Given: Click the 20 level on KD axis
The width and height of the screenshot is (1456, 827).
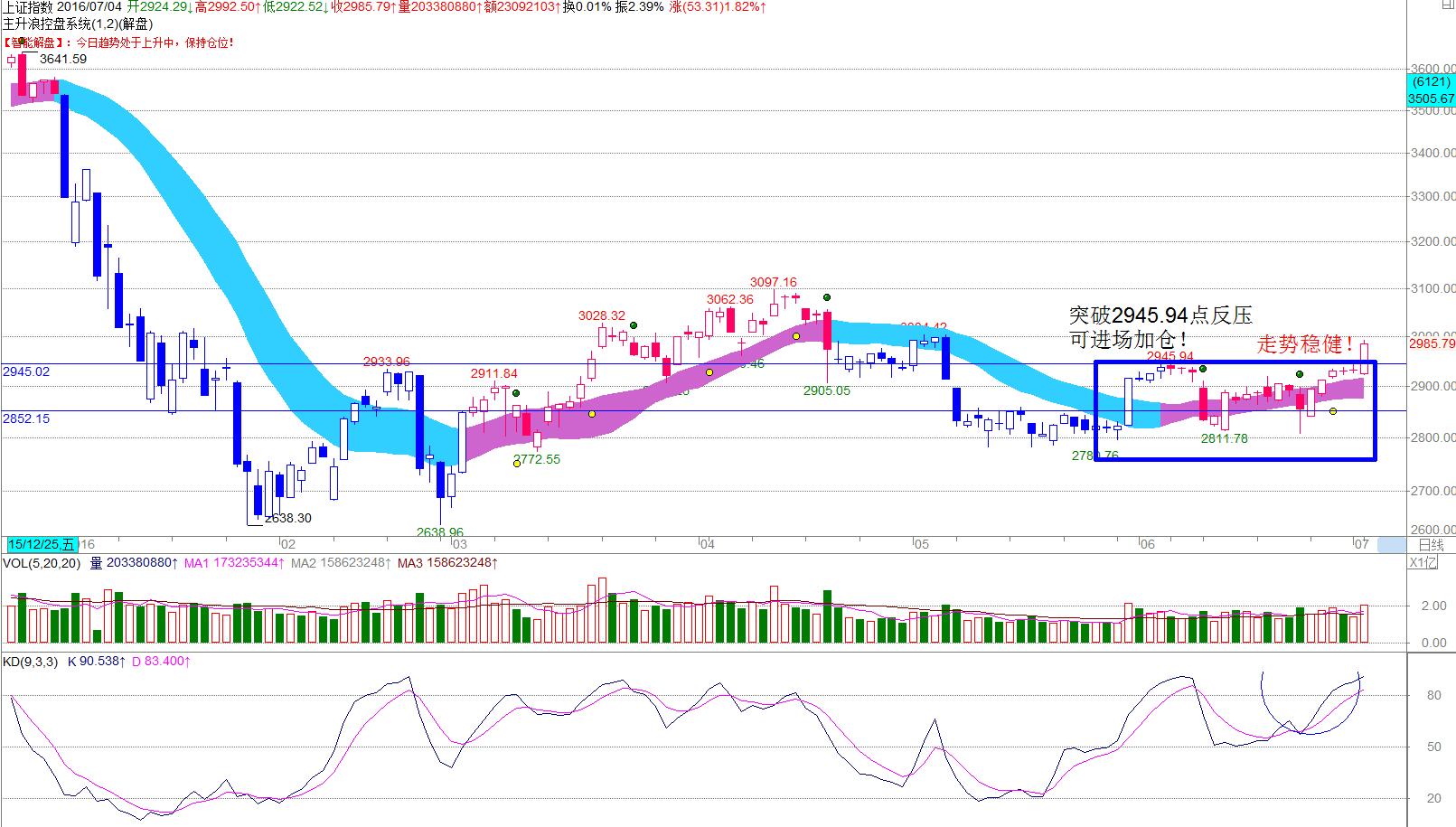Looking at the screenshot, I should click(1433, 798).
